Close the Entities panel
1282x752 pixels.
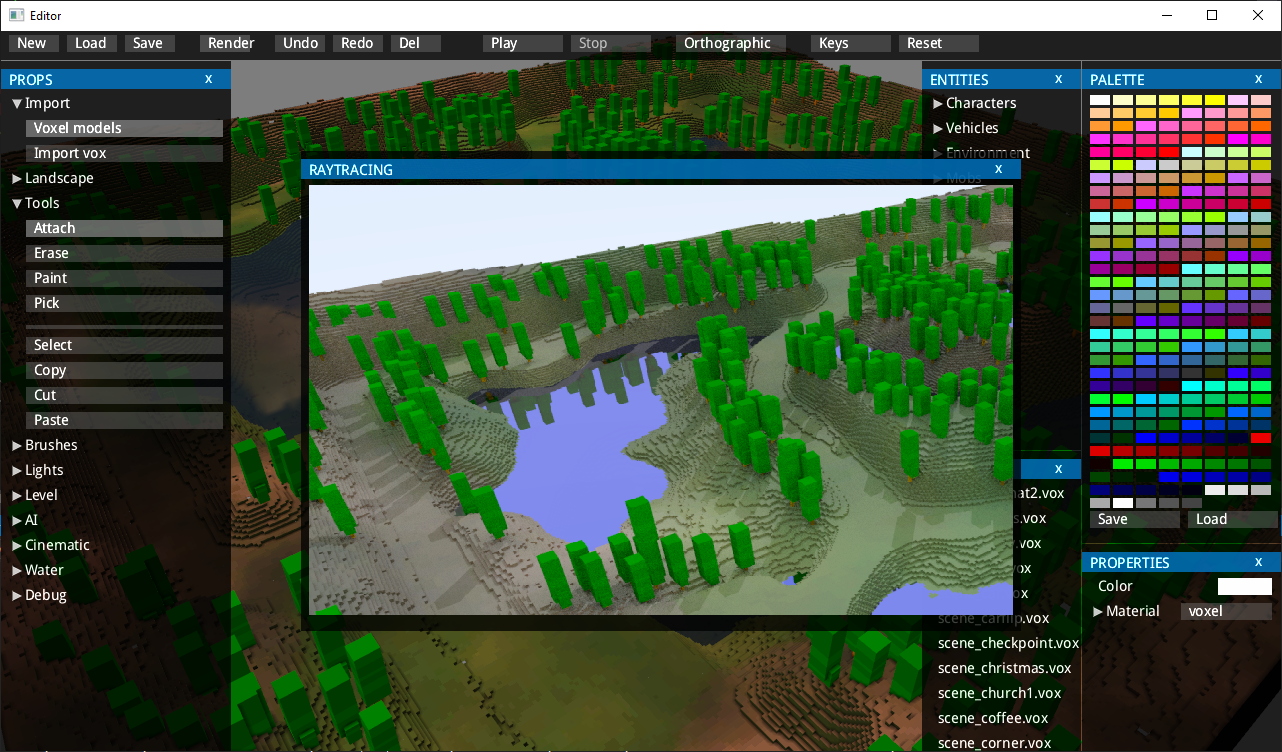tap(1058, 79)
